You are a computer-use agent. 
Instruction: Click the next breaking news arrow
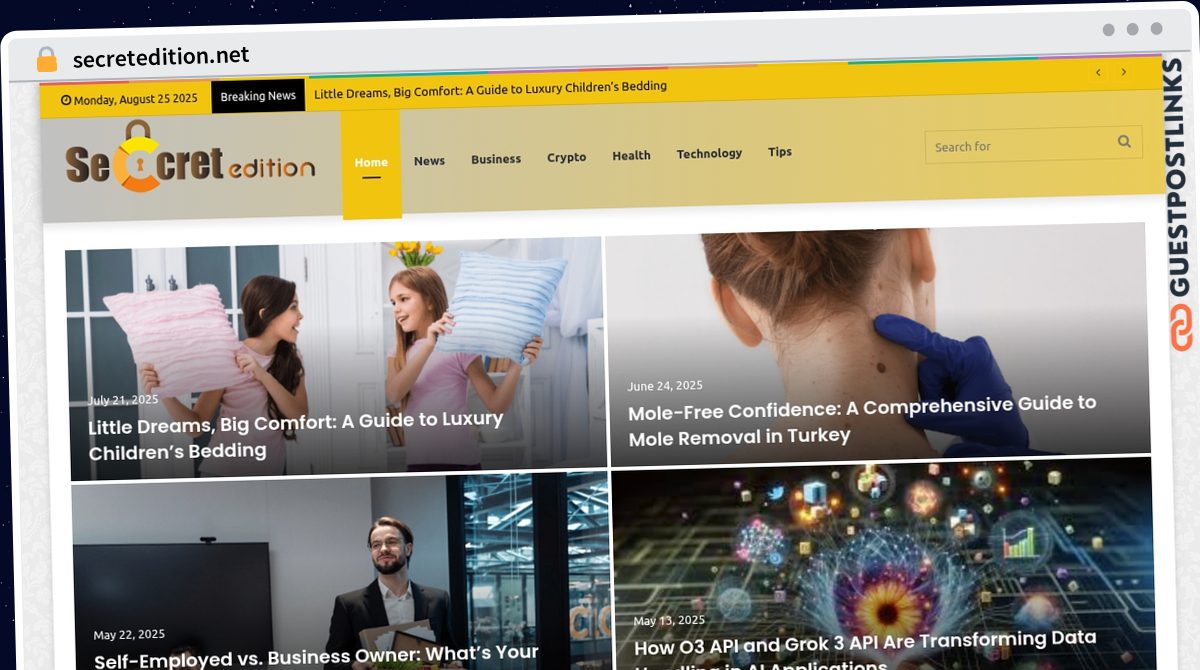[1124, 72]
